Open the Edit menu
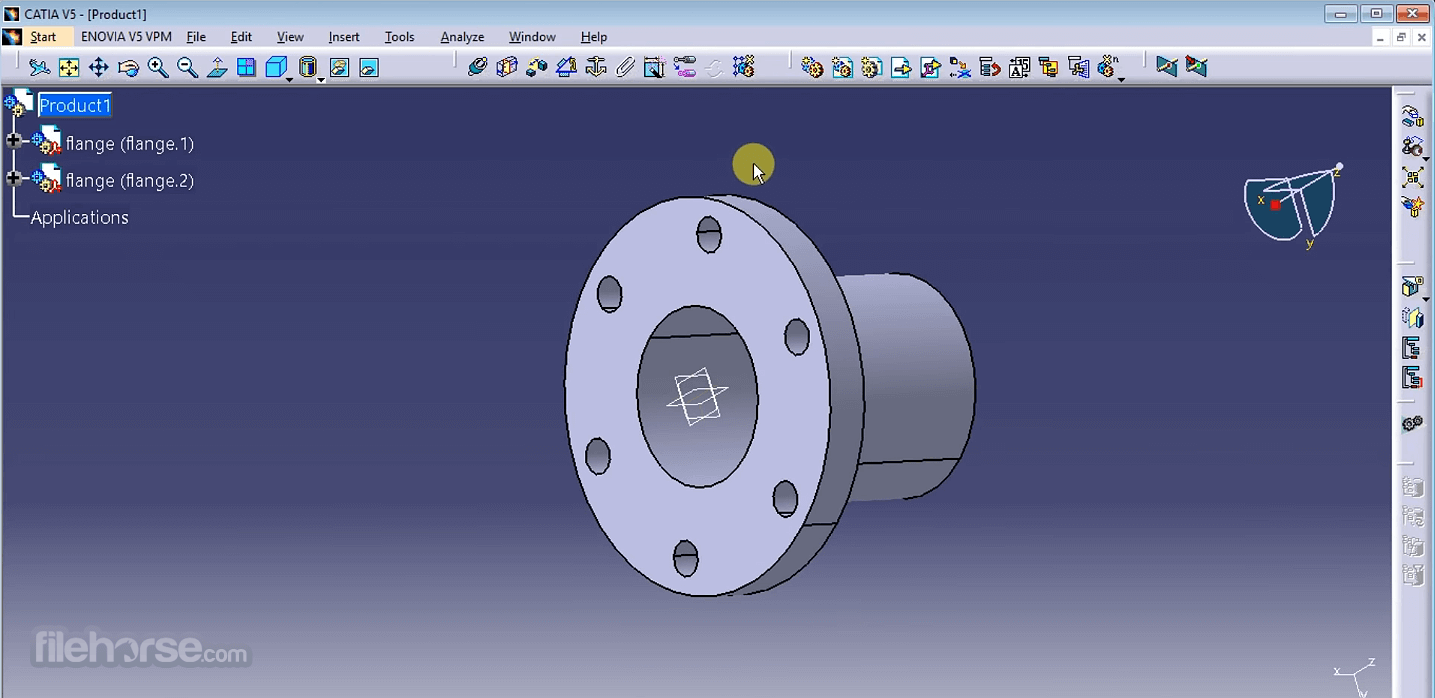The height and width of the screenshot is (698, 1435). click(241, 37)
